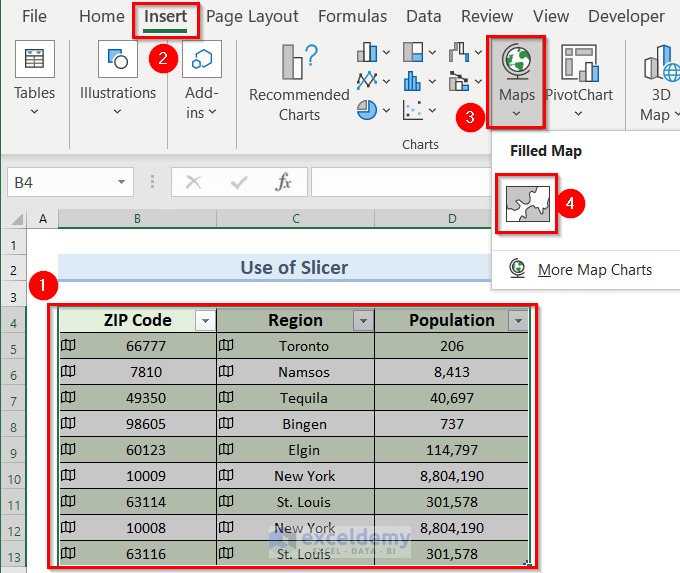Image resolution: width=680 pixels, height=573 pixels.
Task: Open Recommended Charts
Action: click(x=299, y=82)
